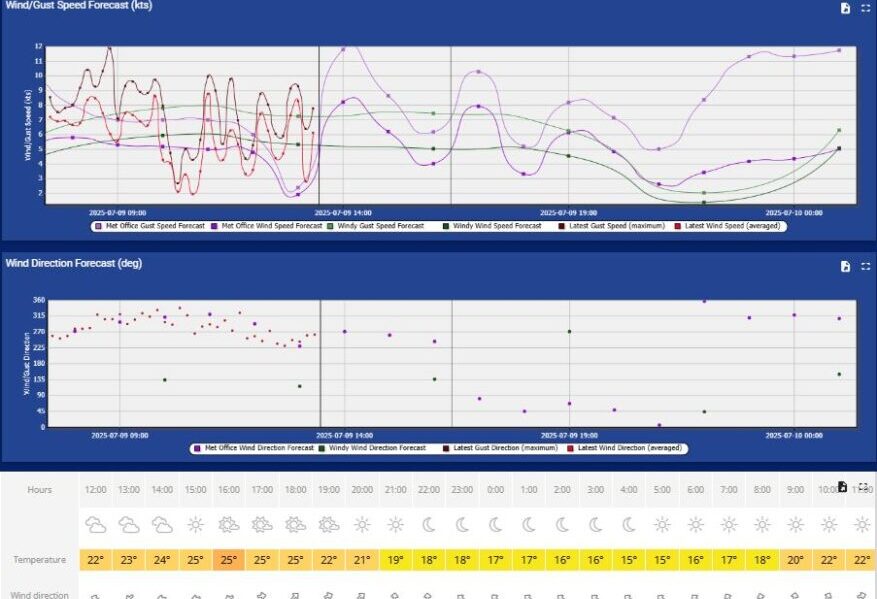Click export icon on hourly forecast table
Viewport: 877px width, 599px height.
coord(843,487)
